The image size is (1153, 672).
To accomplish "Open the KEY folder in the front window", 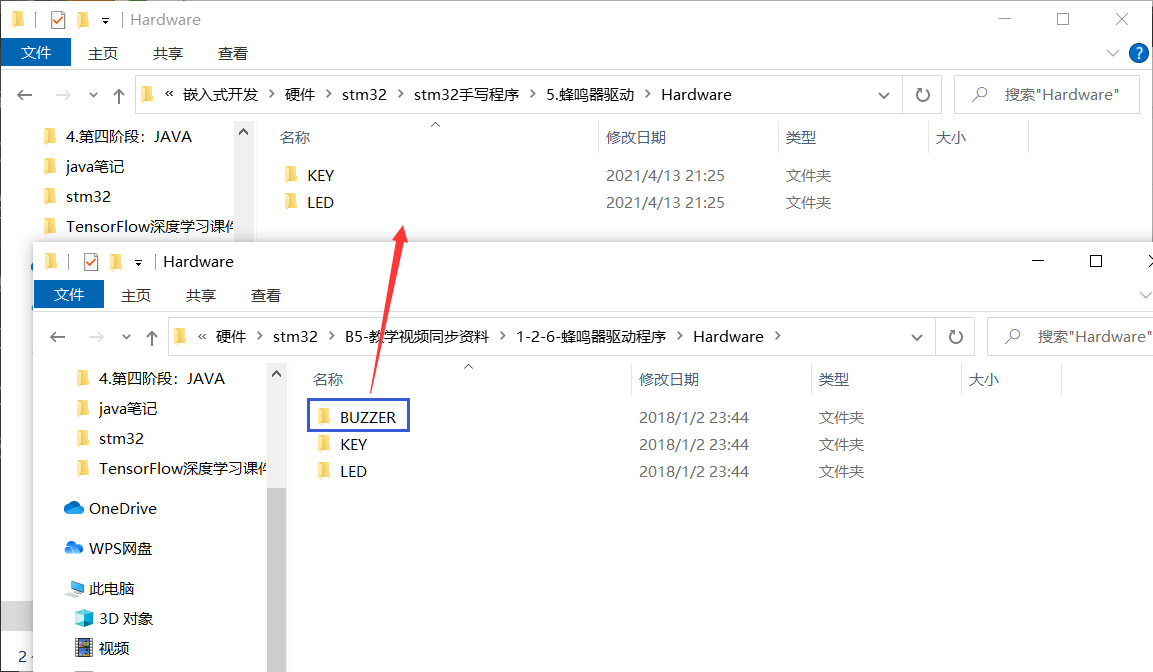I will 353,443.
